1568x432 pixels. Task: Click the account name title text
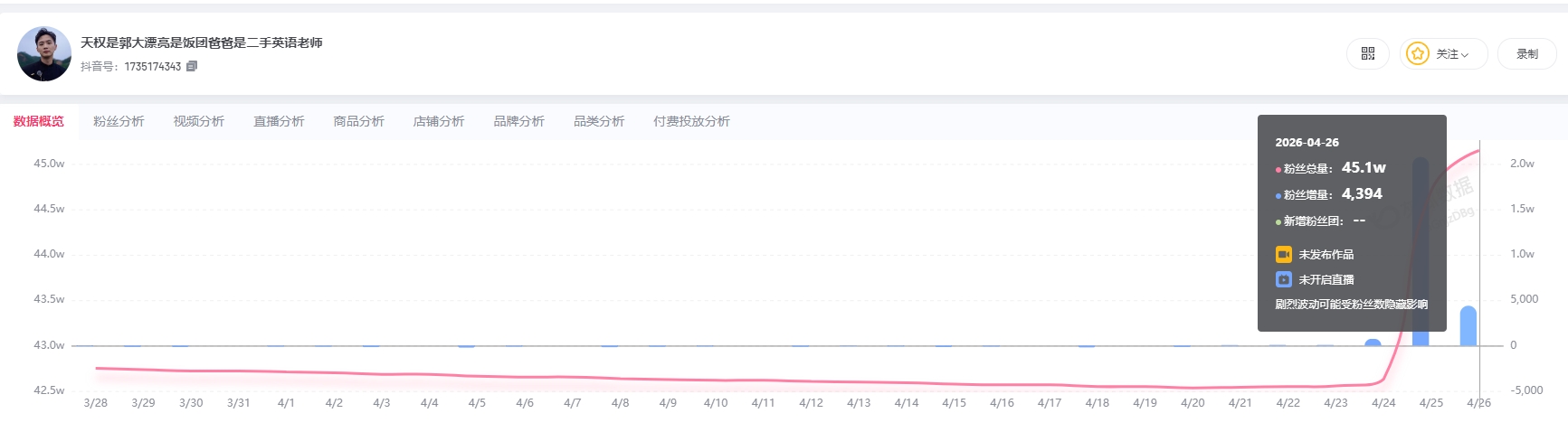tap(201, 42)
